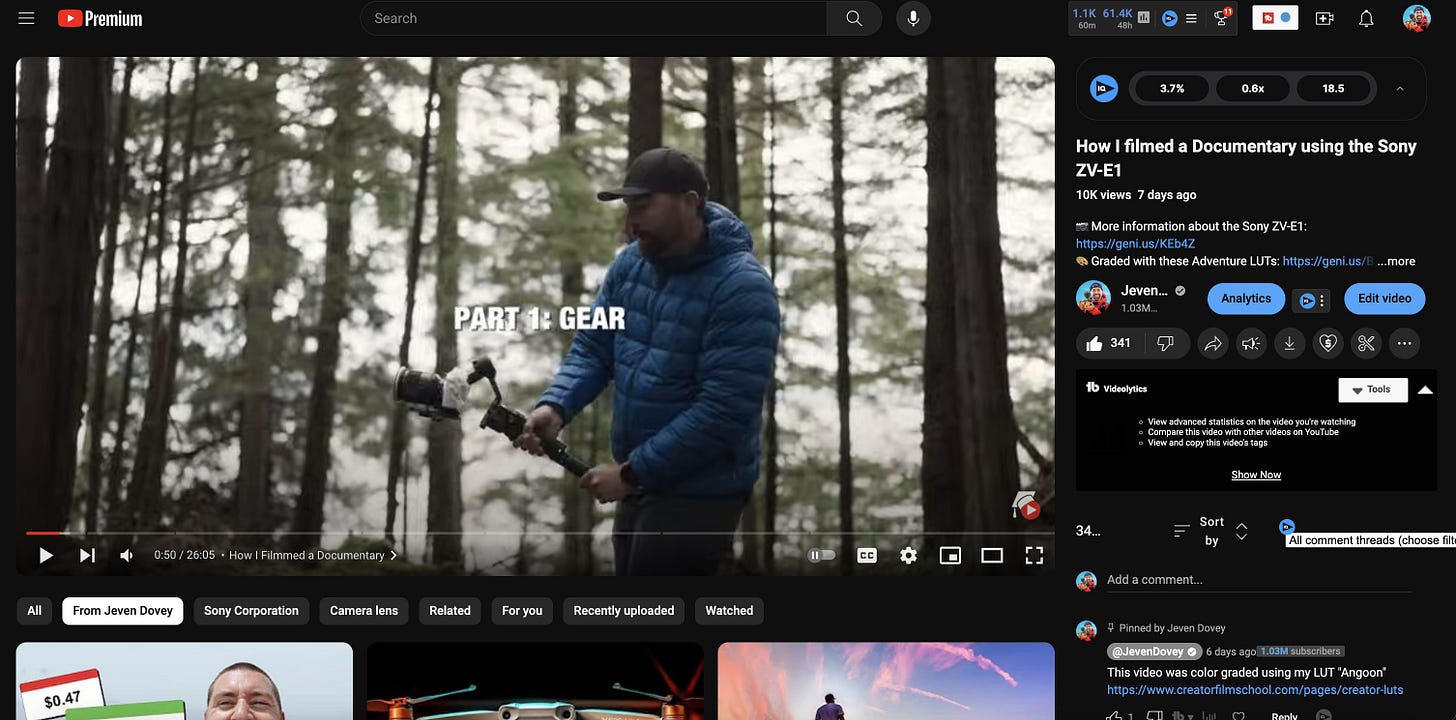The image size is (1456, 720).
Task: Share the video using arrow icon
Action: tap(1213, 343)
